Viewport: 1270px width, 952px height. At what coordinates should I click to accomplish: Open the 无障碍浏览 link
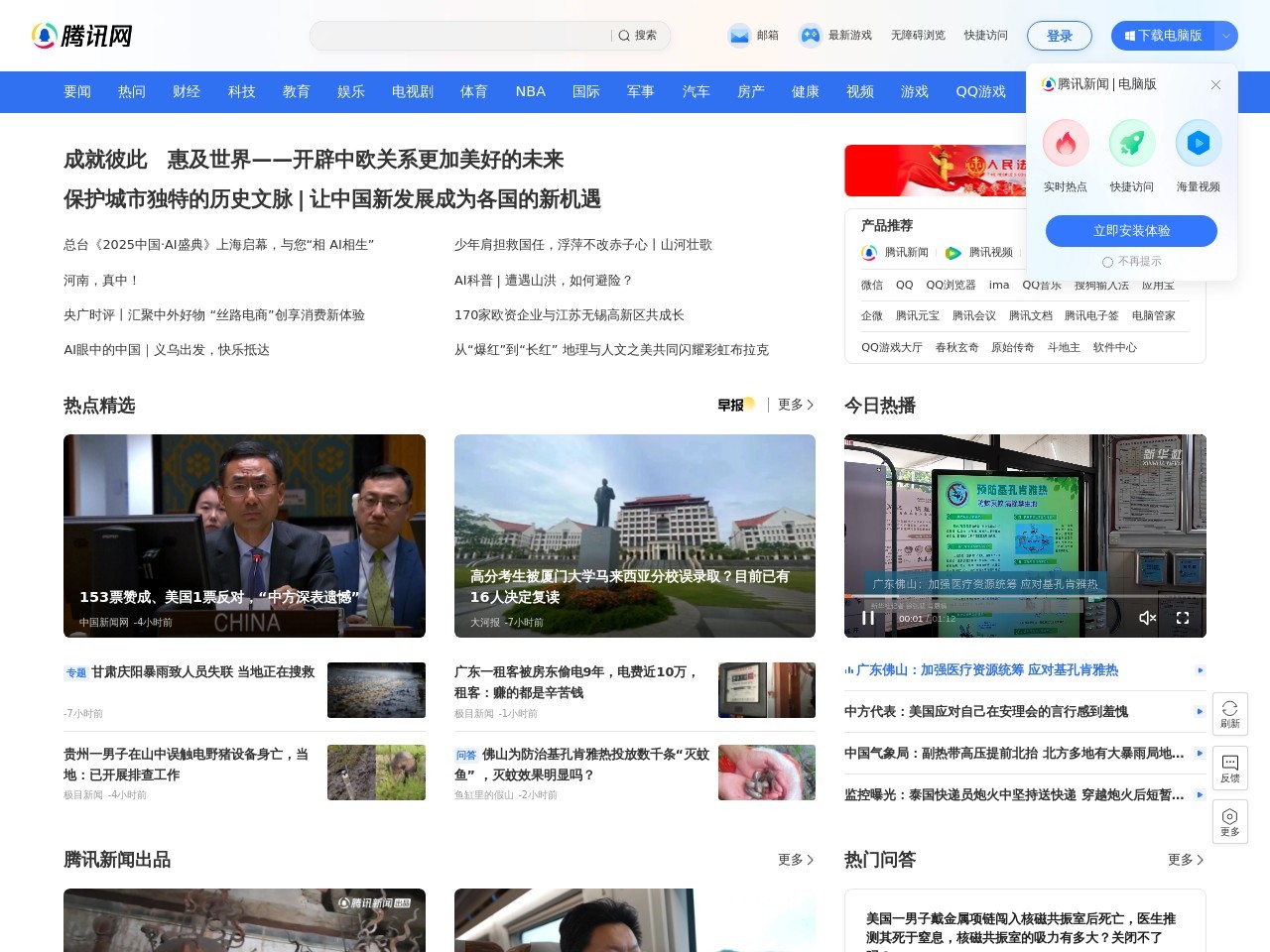(918, 36)
